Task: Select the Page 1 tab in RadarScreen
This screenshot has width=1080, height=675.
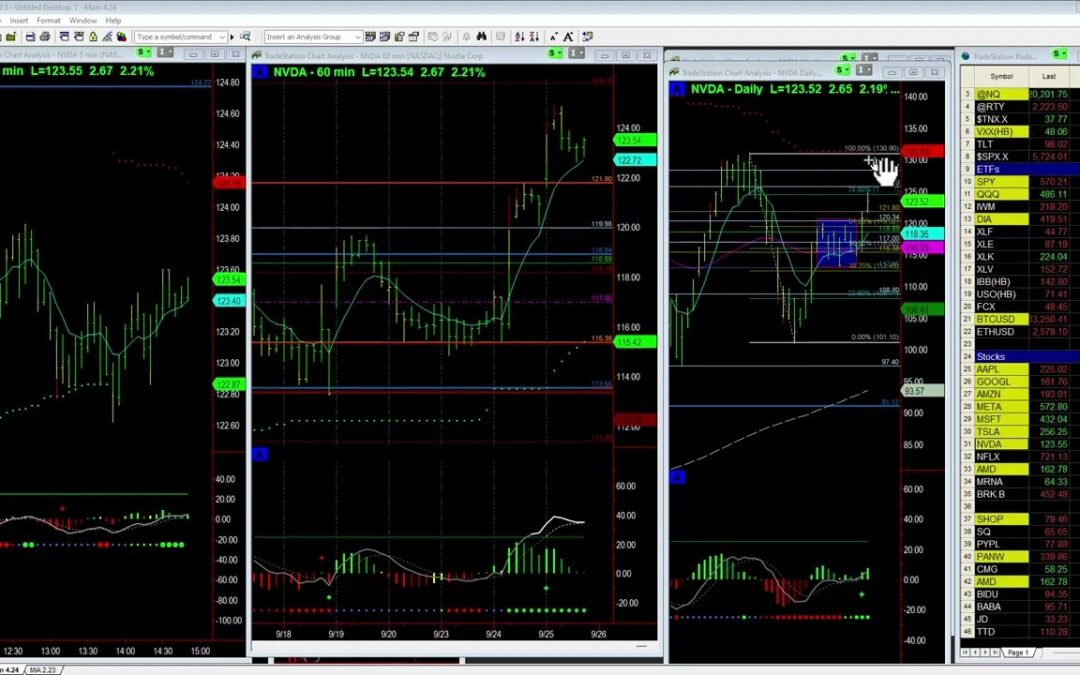Action: [x=1018, y=652]
